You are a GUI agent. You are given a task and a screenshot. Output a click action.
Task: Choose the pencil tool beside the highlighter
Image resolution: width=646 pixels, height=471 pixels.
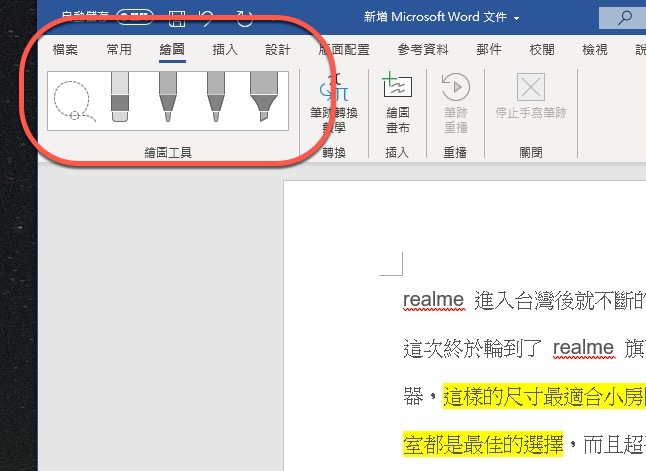point(215,98)
